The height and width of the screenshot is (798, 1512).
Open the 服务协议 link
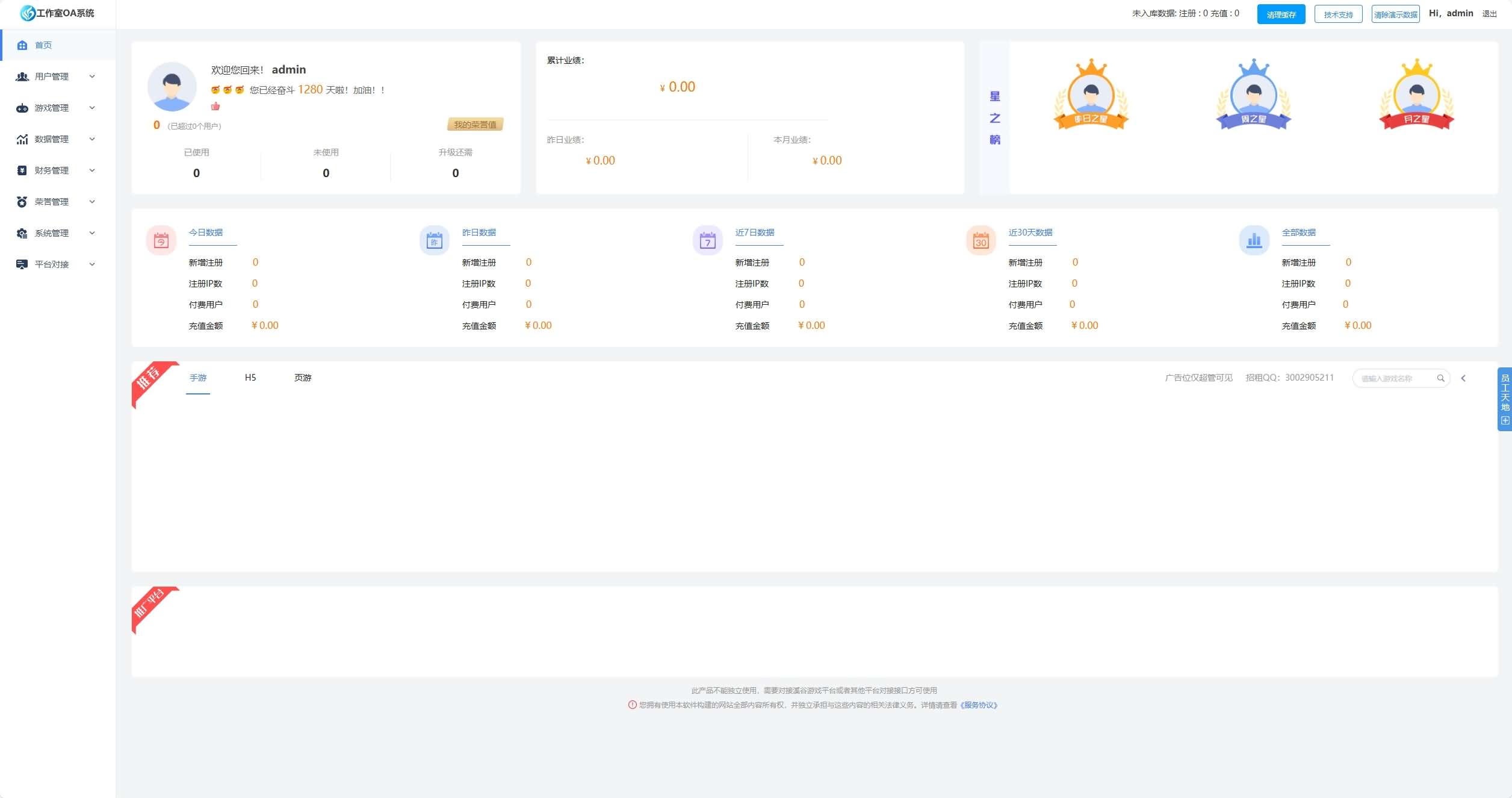click(979, 705)
